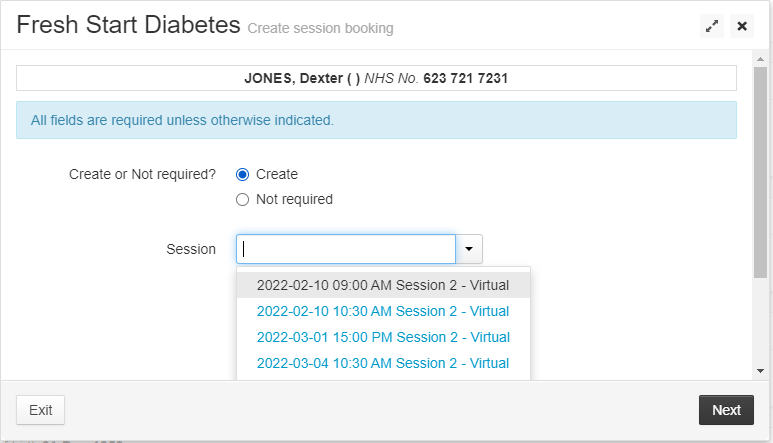Screen dimensions: 773x443
Task: Proceed with the Next button
Action: point(726,410)
